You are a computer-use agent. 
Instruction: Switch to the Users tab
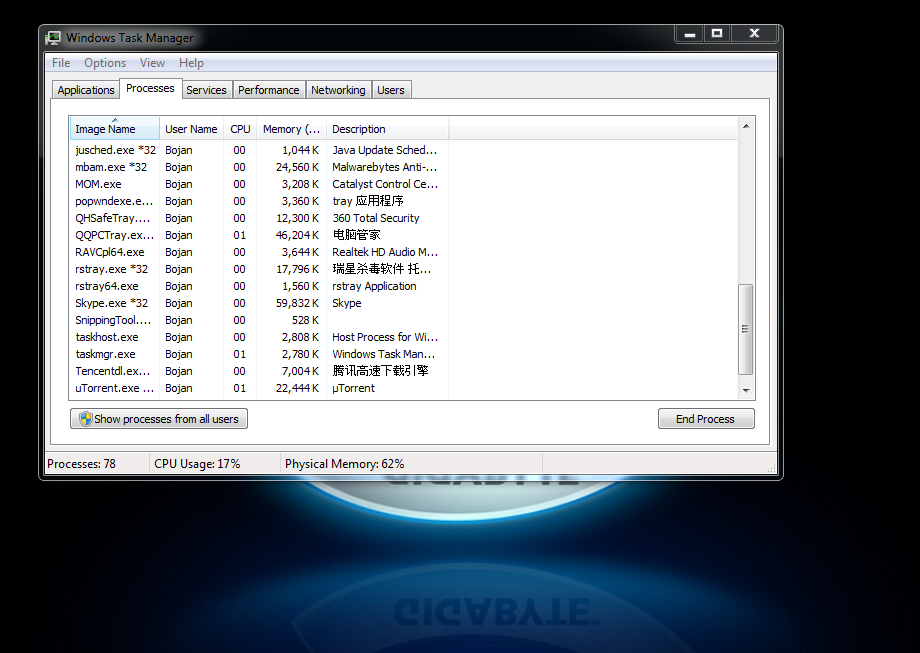point(391,90)
